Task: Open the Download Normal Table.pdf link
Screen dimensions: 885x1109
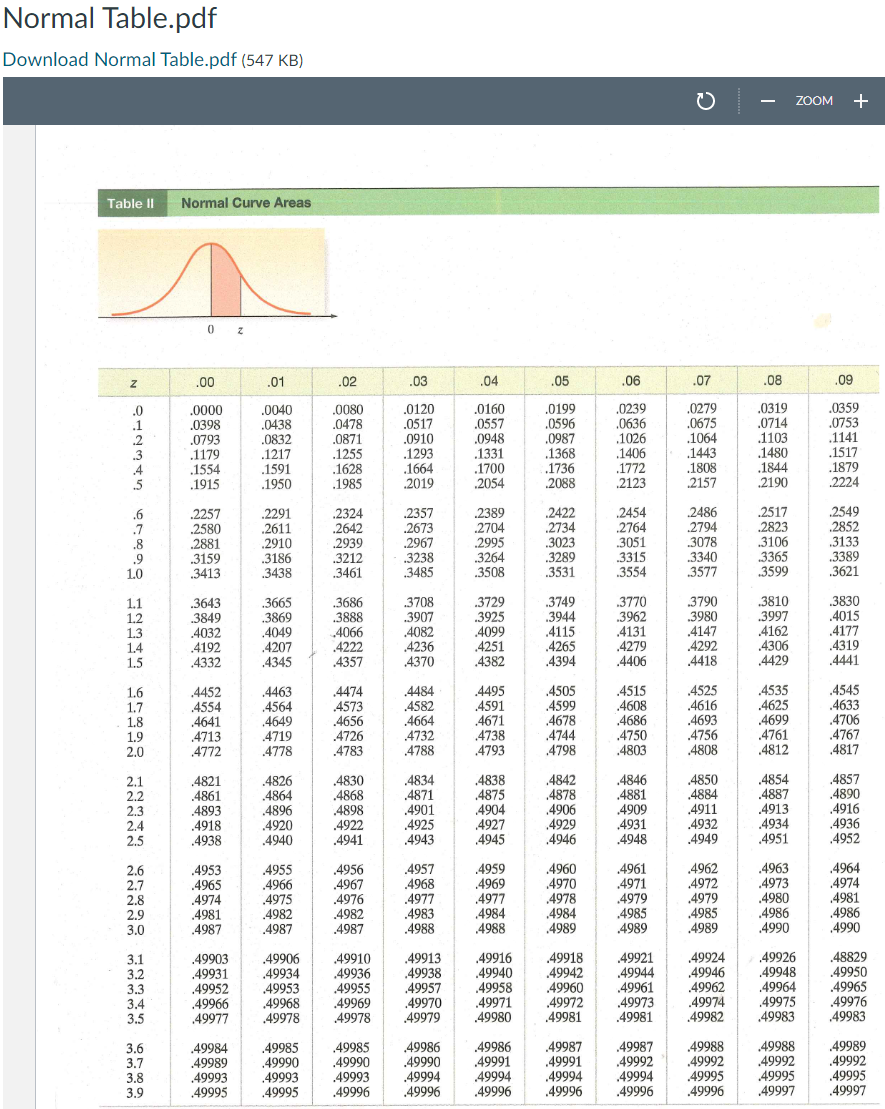Action: pyautogui.click(x=120, y=59)
